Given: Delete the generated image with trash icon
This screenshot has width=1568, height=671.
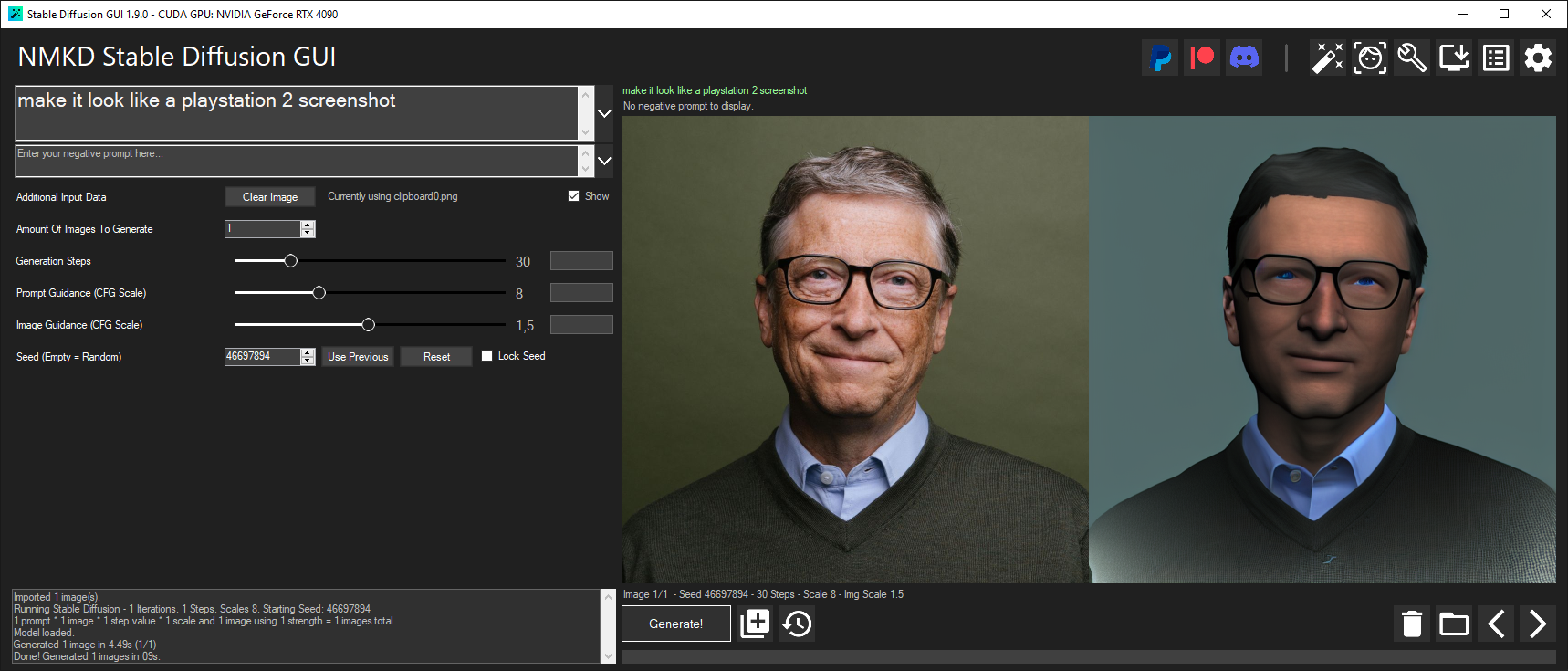Looking at the screenshot, I should pos(1412,624).
